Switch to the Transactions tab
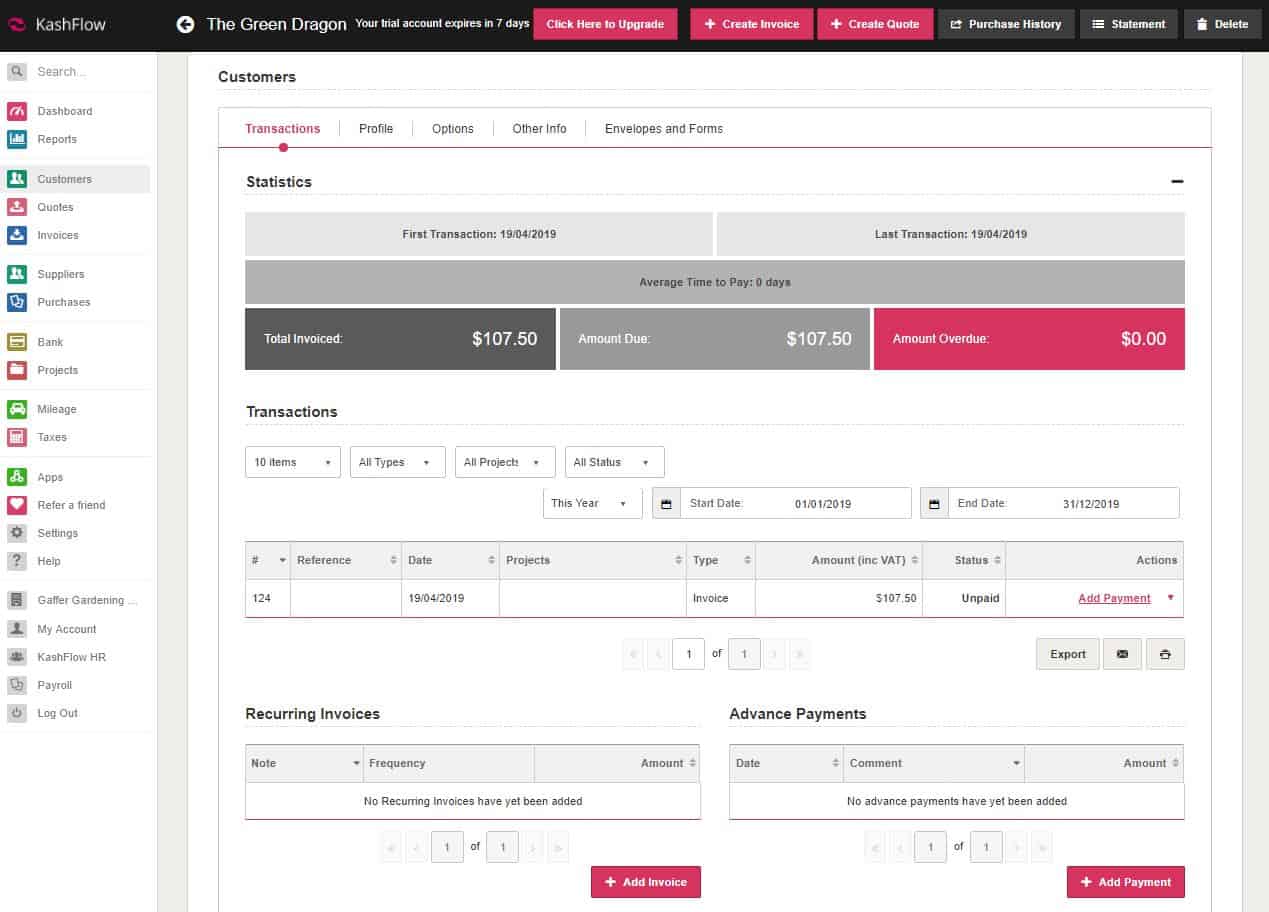 click(x=283, y=129)
